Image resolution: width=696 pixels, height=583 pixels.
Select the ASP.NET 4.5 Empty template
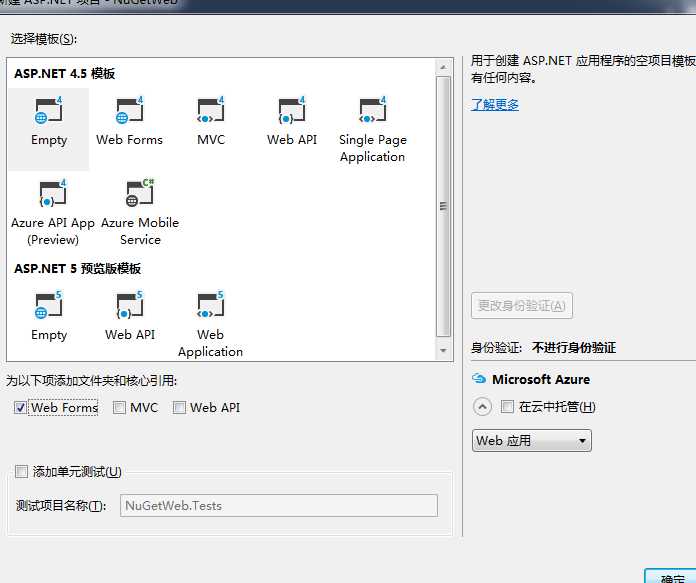click(49, 129)
